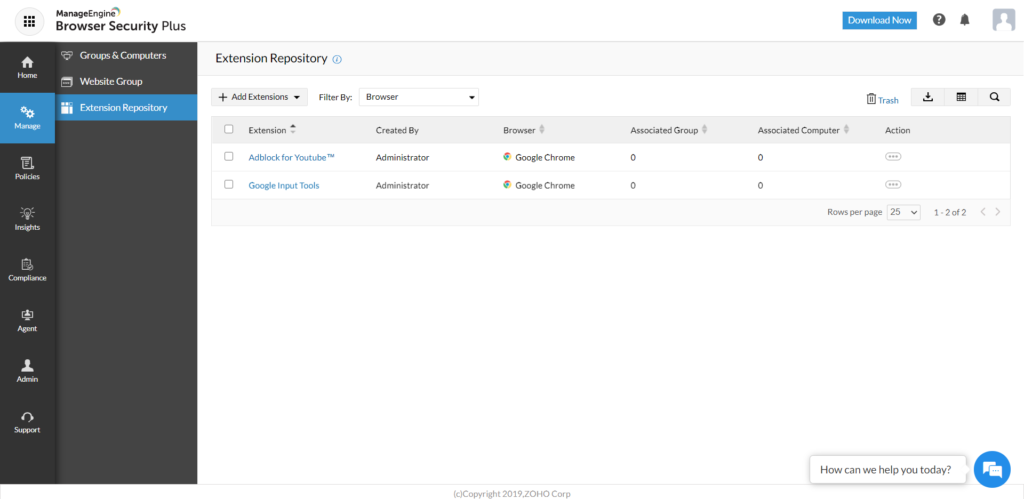This screenshot has height=499, width=1024.
Task: Click the Download Now button
Action: (879, 20)
